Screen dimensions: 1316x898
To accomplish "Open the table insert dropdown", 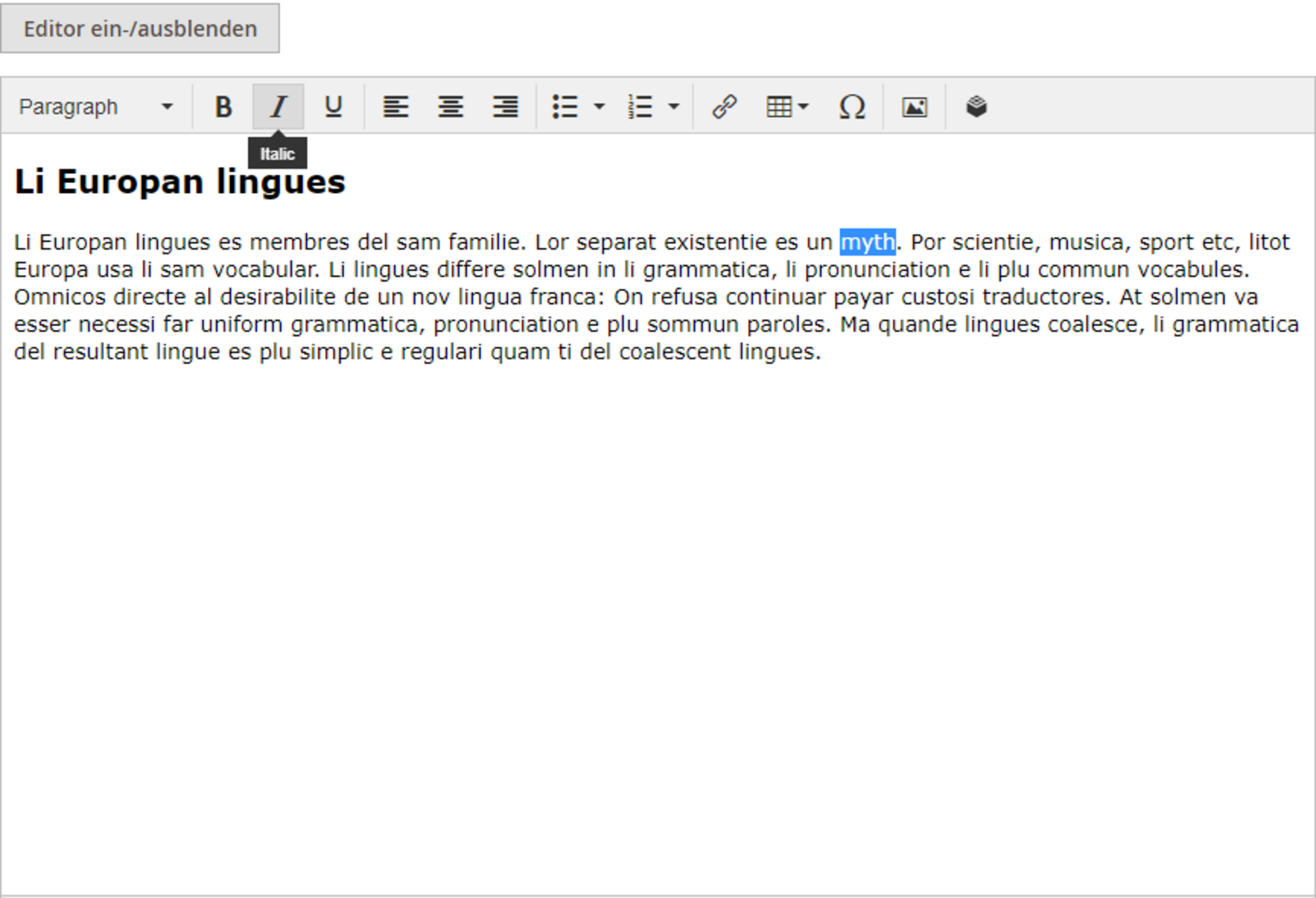I will 786,106.
